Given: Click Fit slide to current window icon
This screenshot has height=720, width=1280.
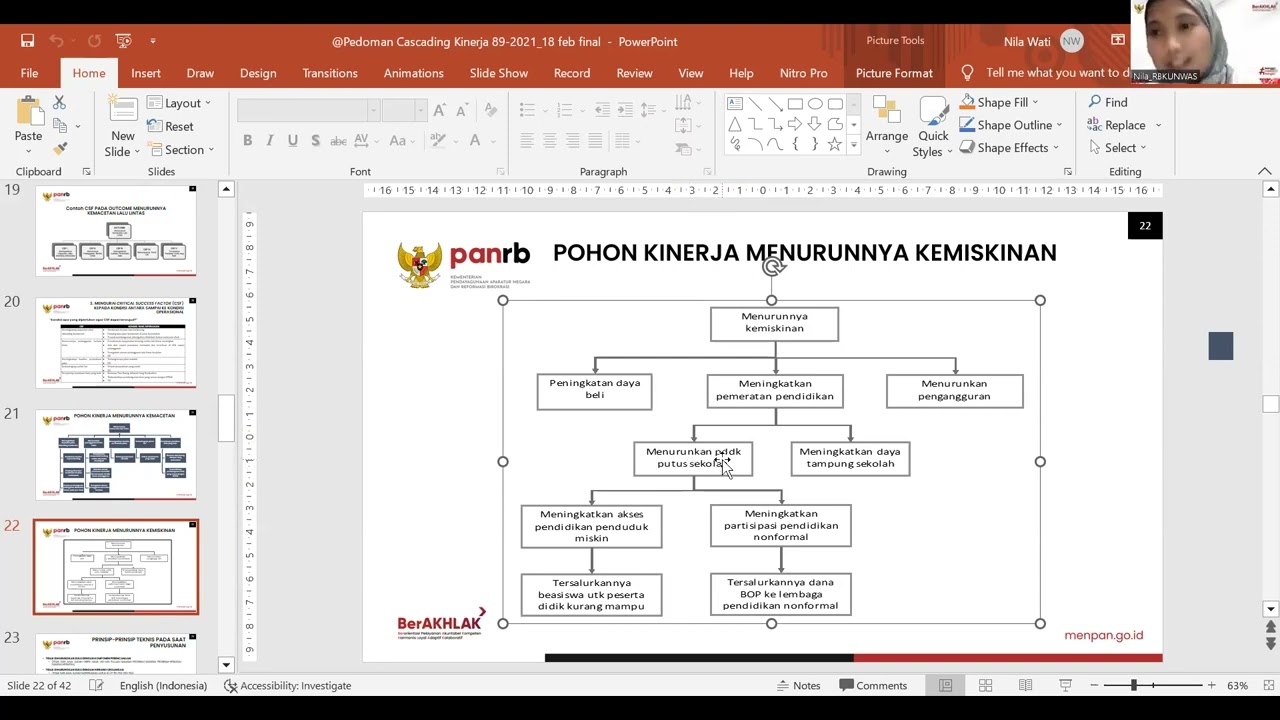Looking at the screenshot, I should pos(1269,685).
